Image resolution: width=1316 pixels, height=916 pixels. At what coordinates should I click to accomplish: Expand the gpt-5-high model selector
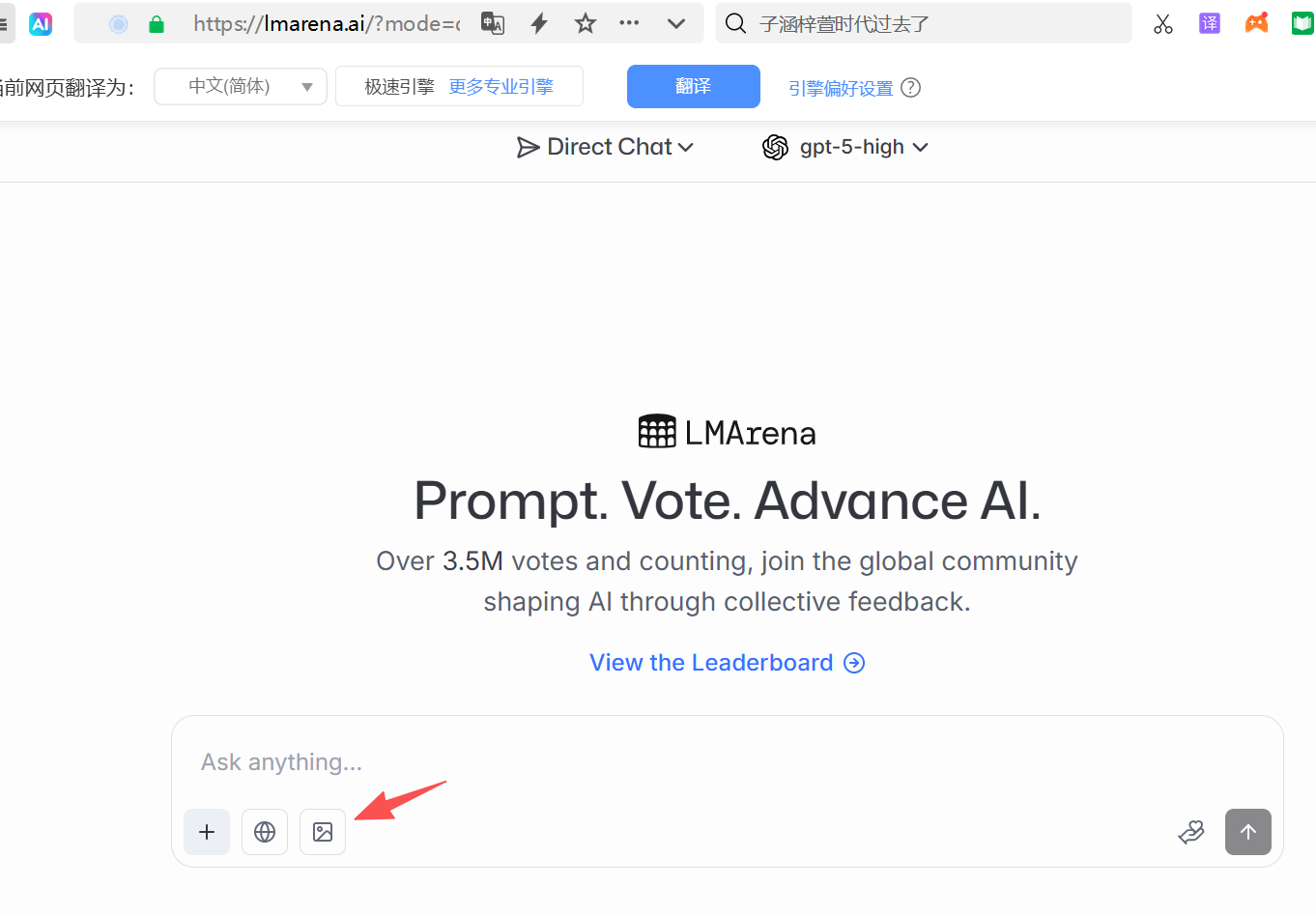click(845, 147)
